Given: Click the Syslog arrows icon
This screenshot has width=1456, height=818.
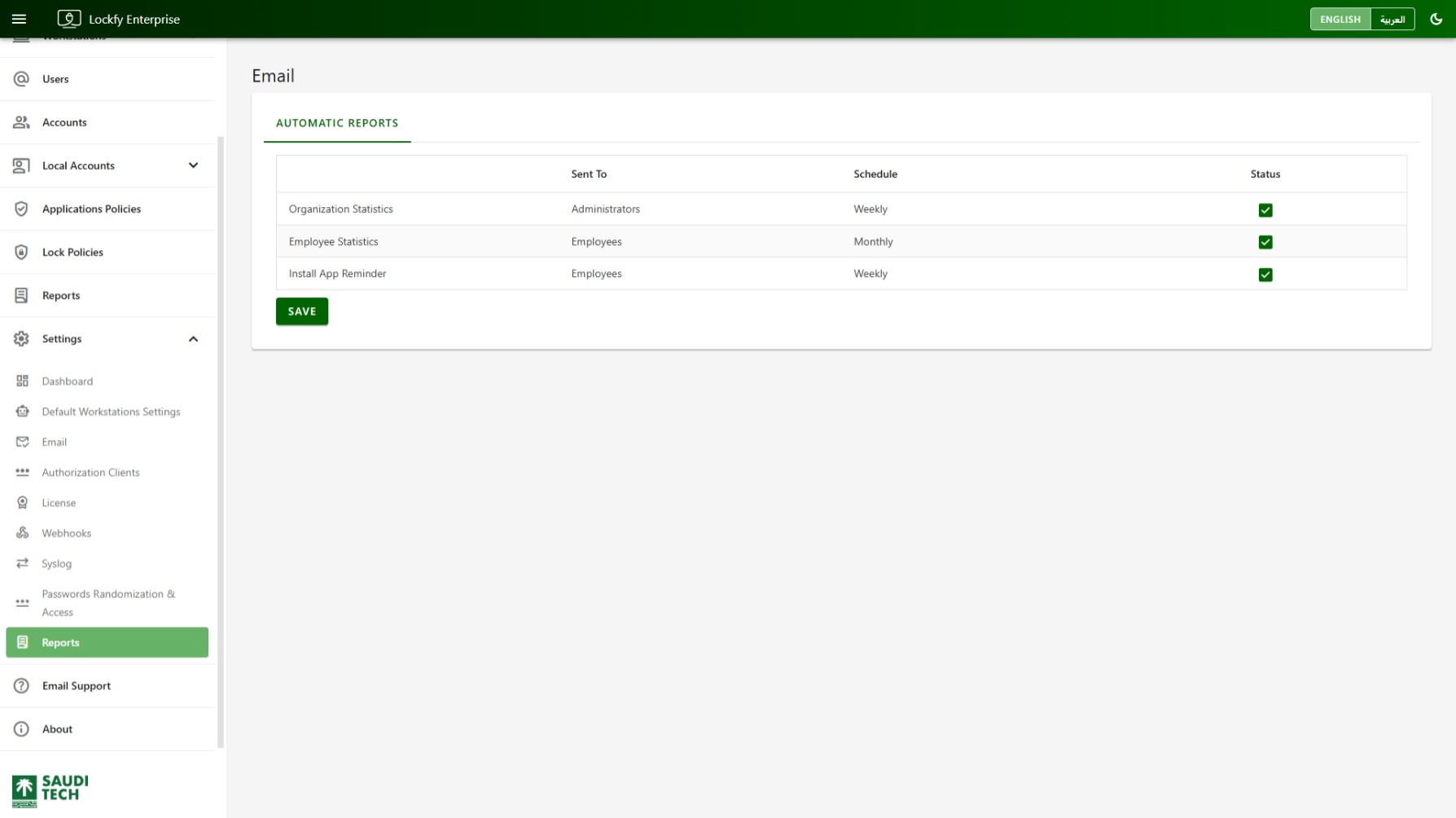Looking at the screenshot, I should 23,563.
